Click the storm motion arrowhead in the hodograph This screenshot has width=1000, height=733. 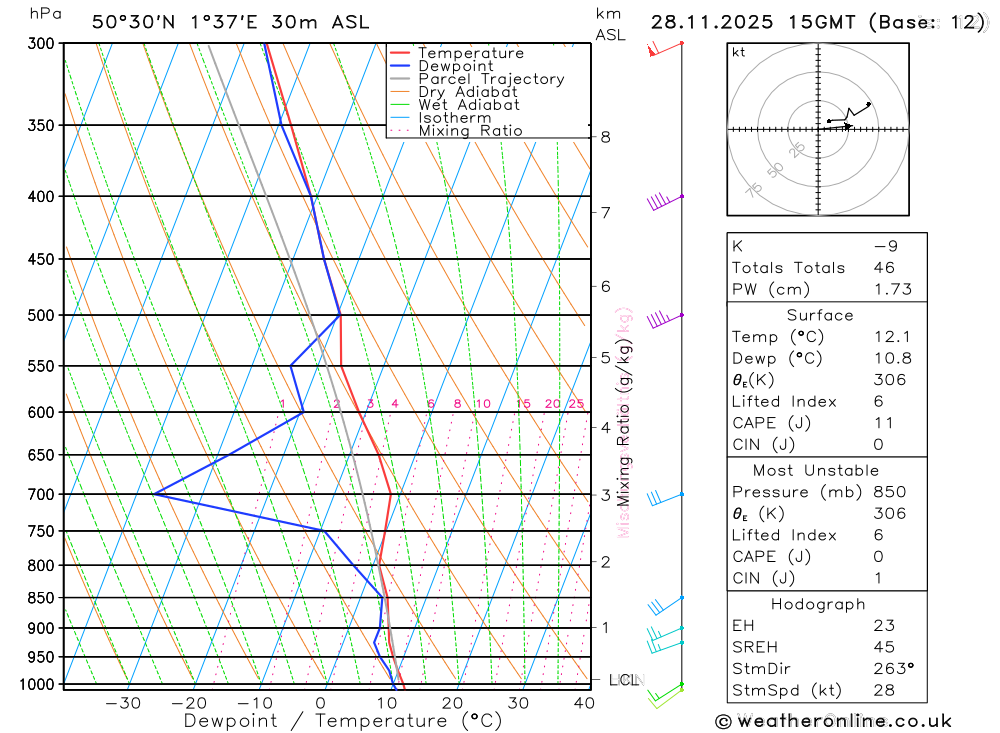pos(848,126)
